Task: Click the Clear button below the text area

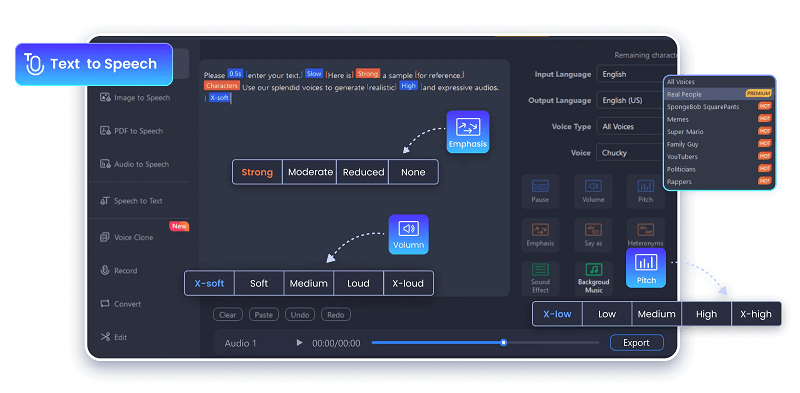Action: coord(228,315)
